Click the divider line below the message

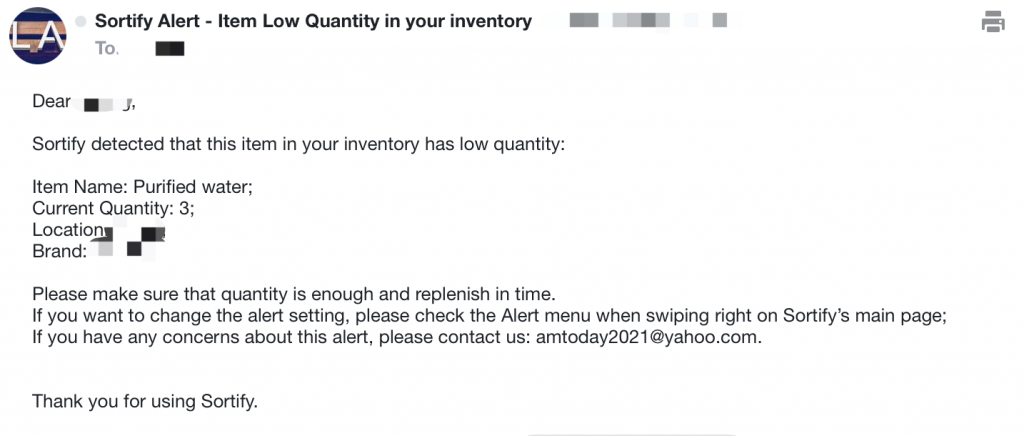pyautogui.click(x=630, y=434)
